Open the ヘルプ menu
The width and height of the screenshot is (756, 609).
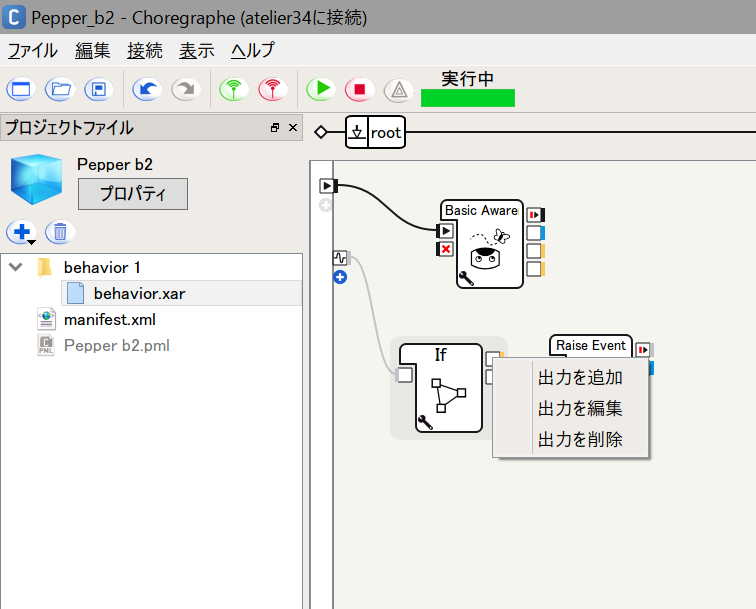(253, 50)
